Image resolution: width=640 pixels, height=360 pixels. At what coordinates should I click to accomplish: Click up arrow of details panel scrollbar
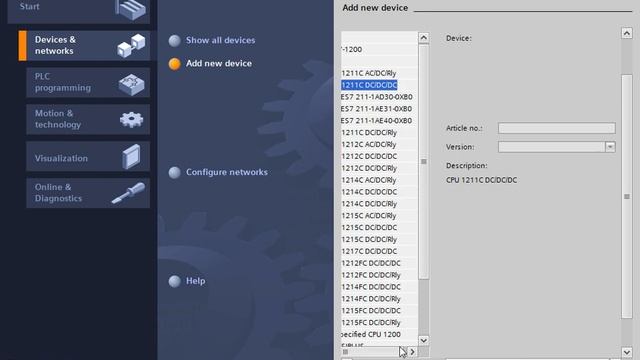(x=627, y=33)
